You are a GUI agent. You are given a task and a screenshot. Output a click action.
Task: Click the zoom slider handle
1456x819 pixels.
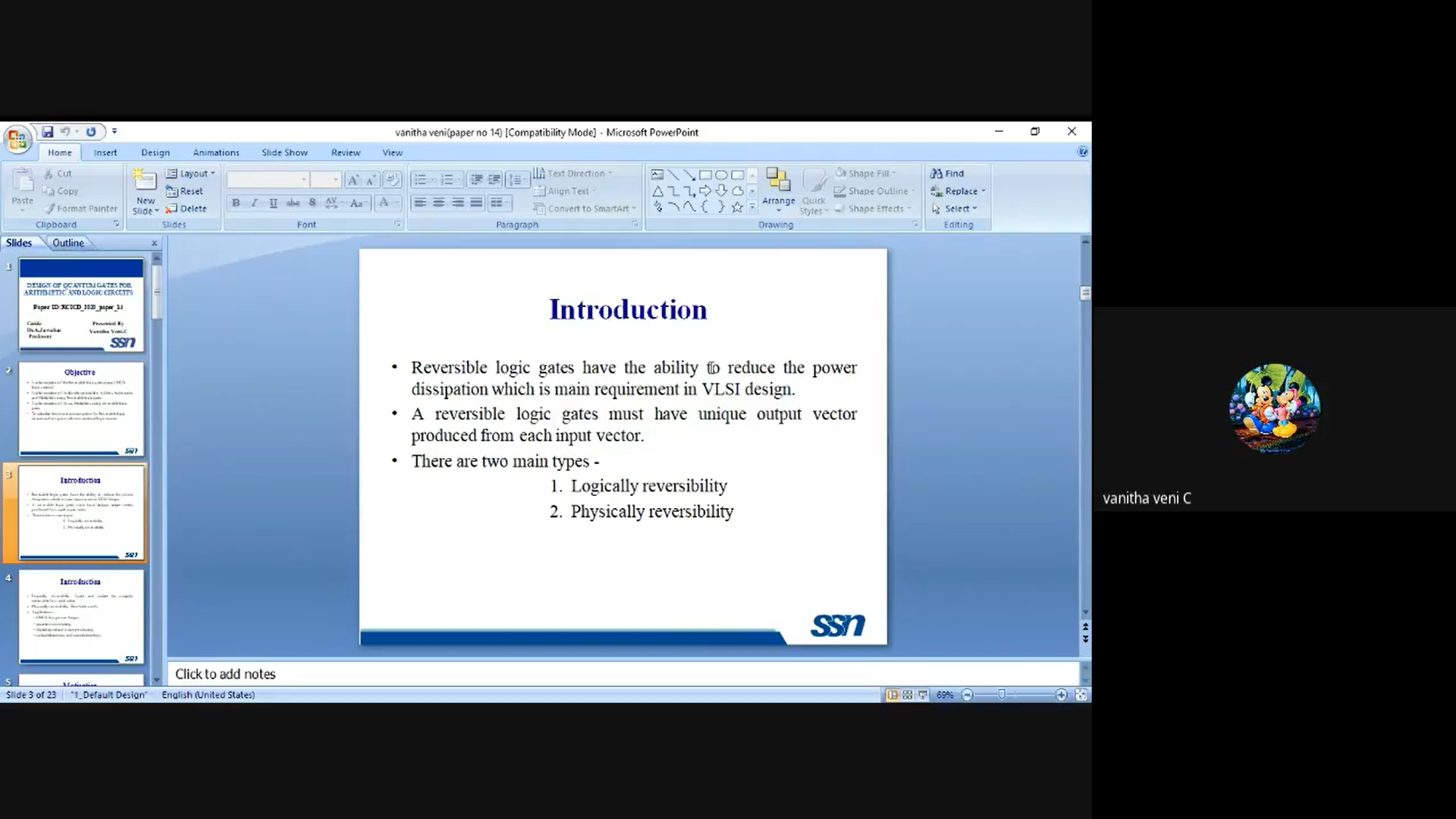1001,695
